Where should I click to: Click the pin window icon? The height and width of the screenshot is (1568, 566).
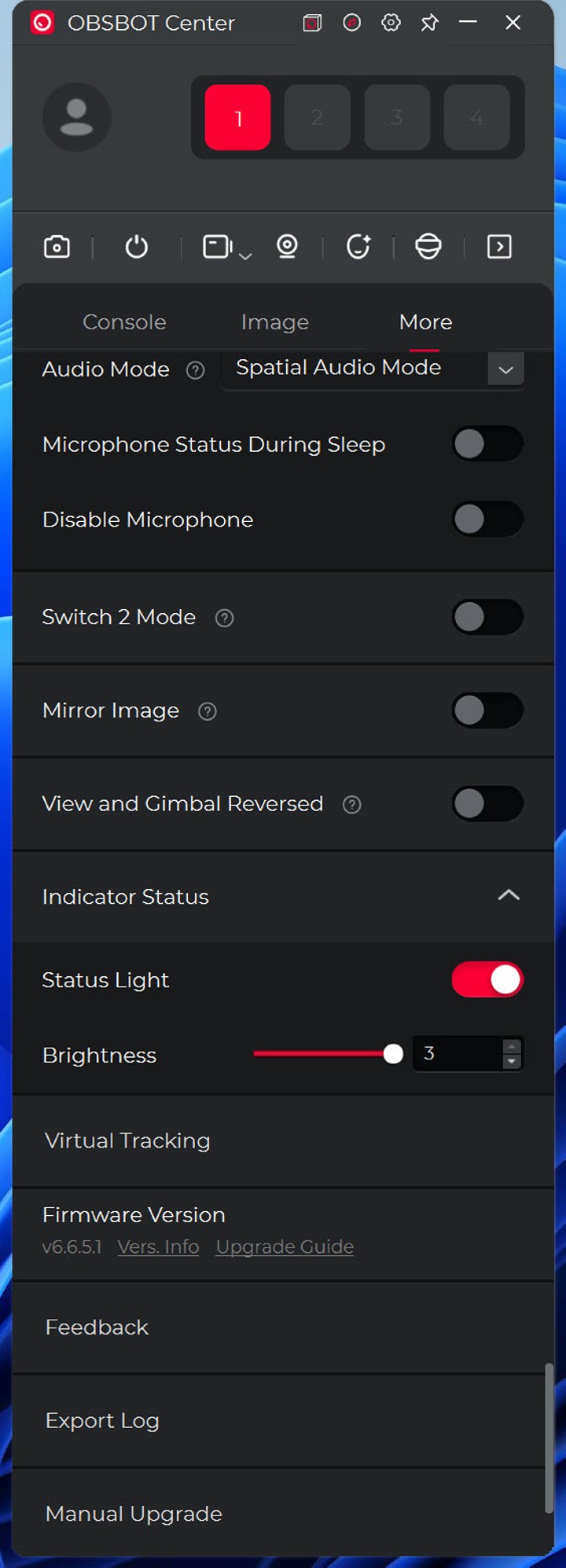(x=429, y=23)
